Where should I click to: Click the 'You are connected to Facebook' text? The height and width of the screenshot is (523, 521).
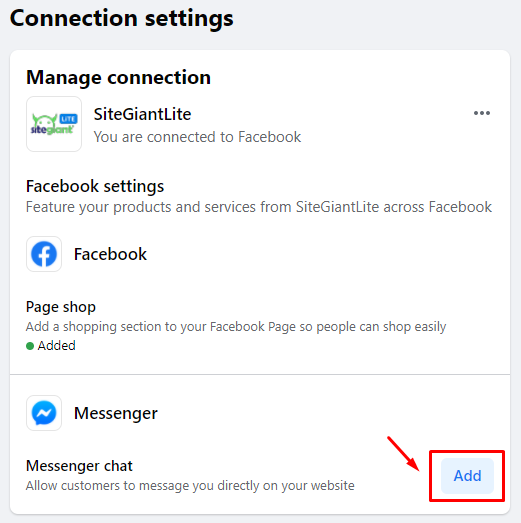tap(197, 137)
